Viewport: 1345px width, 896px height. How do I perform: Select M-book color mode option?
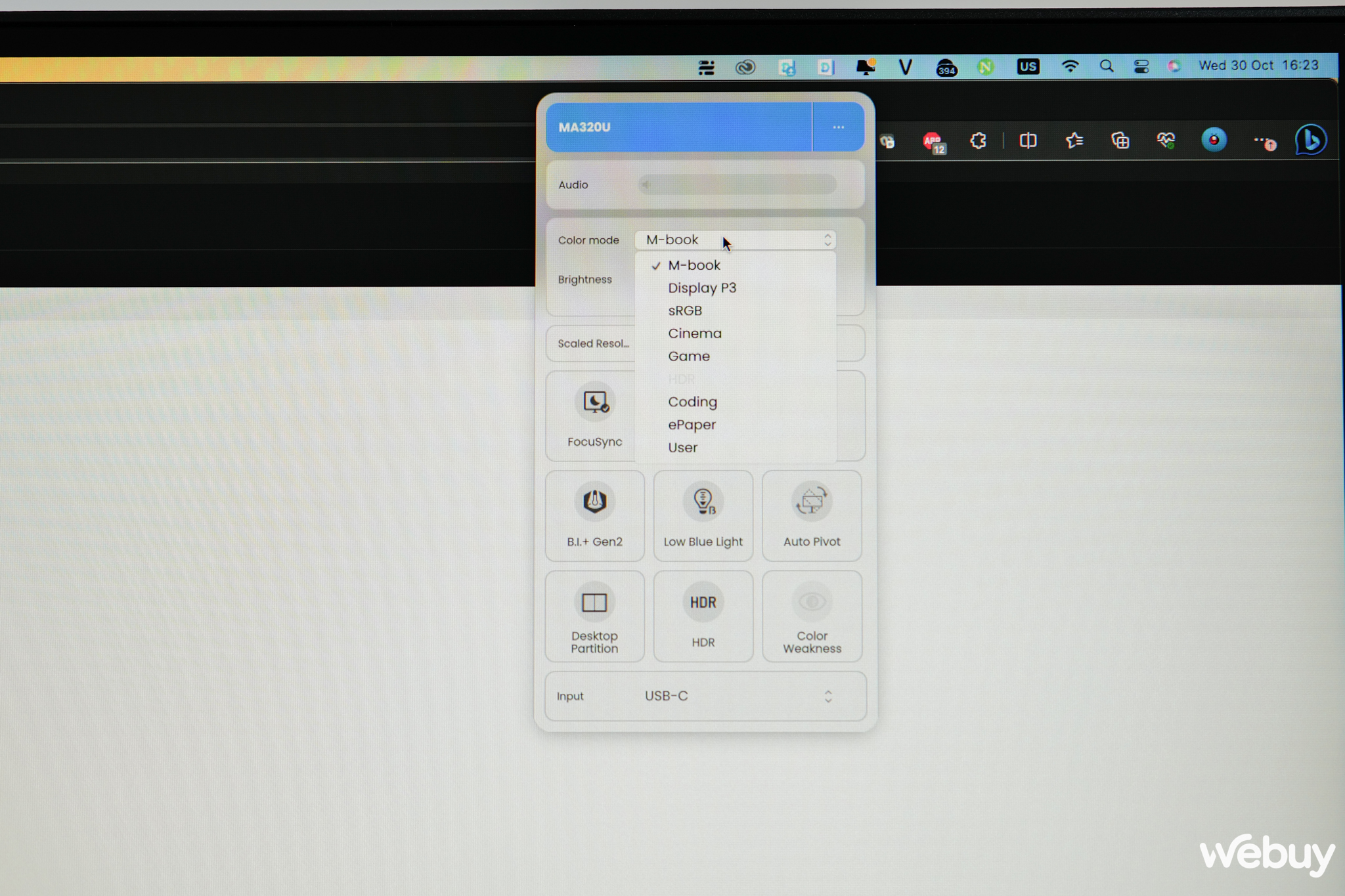point(694,264)
